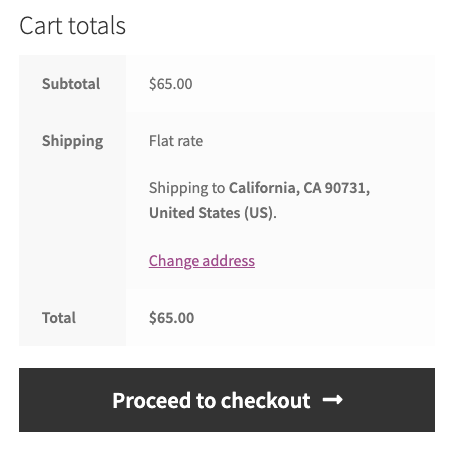The width and height of the screenshot is (455, 469).
Task: Click the United States (US) text
Action: tap(212, 213)
